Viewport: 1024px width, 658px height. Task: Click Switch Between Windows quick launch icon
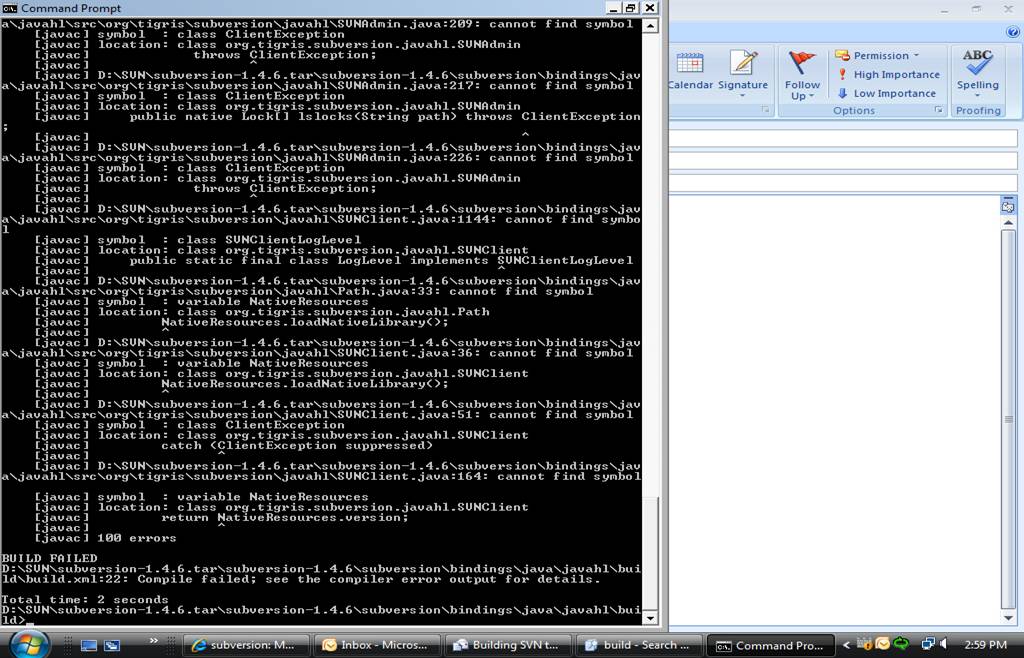[112, 645]
